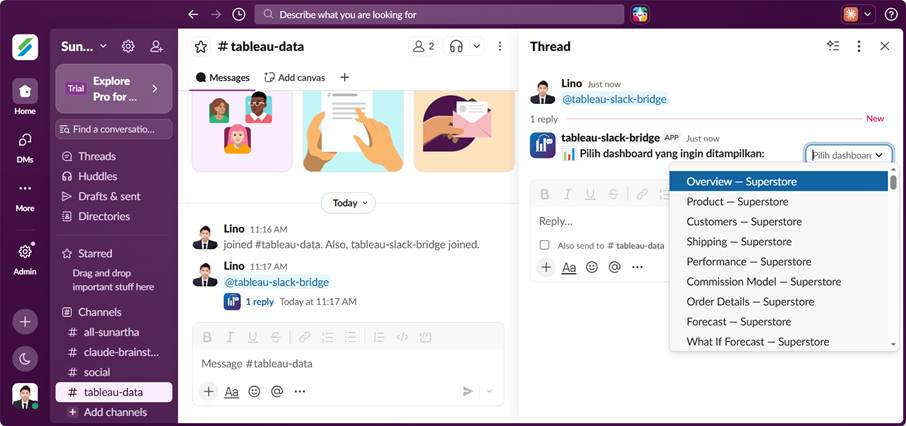Start a huddle with headphones icon

click(456, 46)
